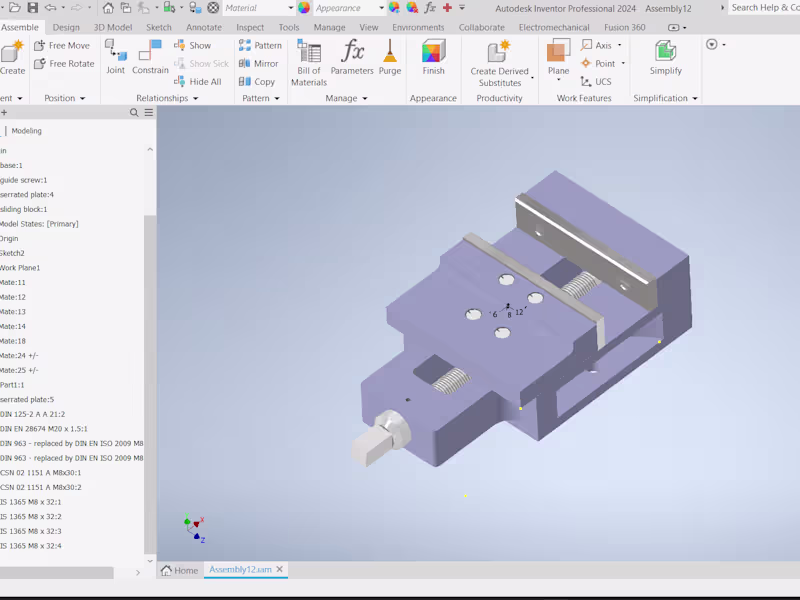Expand the Position panel dropdown
The image size is (800, 600).
83,98
